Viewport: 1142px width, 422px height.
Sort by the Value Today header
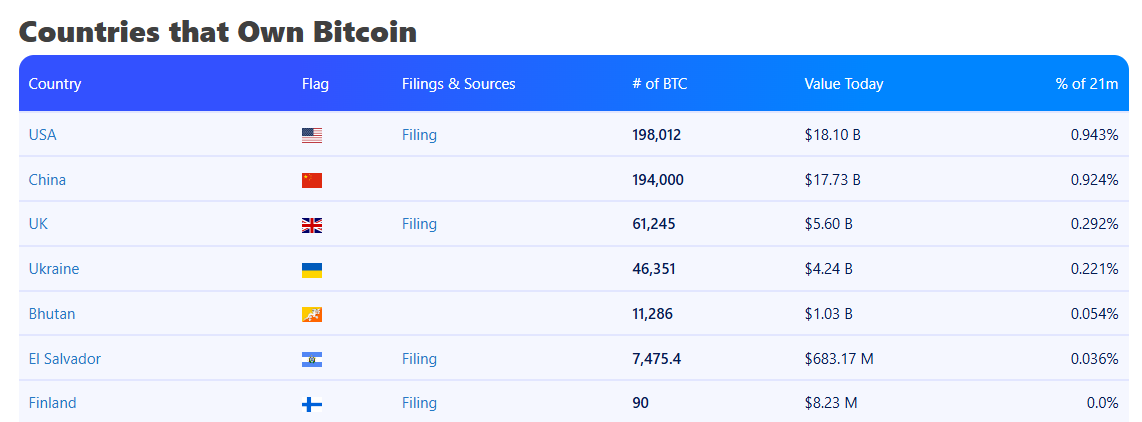(x=844, y=84)
